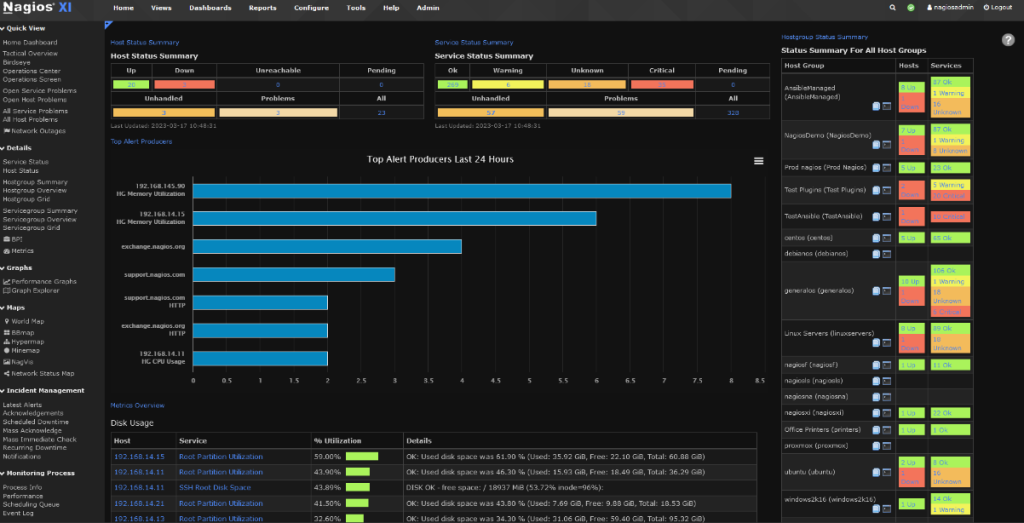The image size is (1024, 523).
Task: Click the 192.168.145.90 memory utilization chart bar
Action: coord(462,191)
